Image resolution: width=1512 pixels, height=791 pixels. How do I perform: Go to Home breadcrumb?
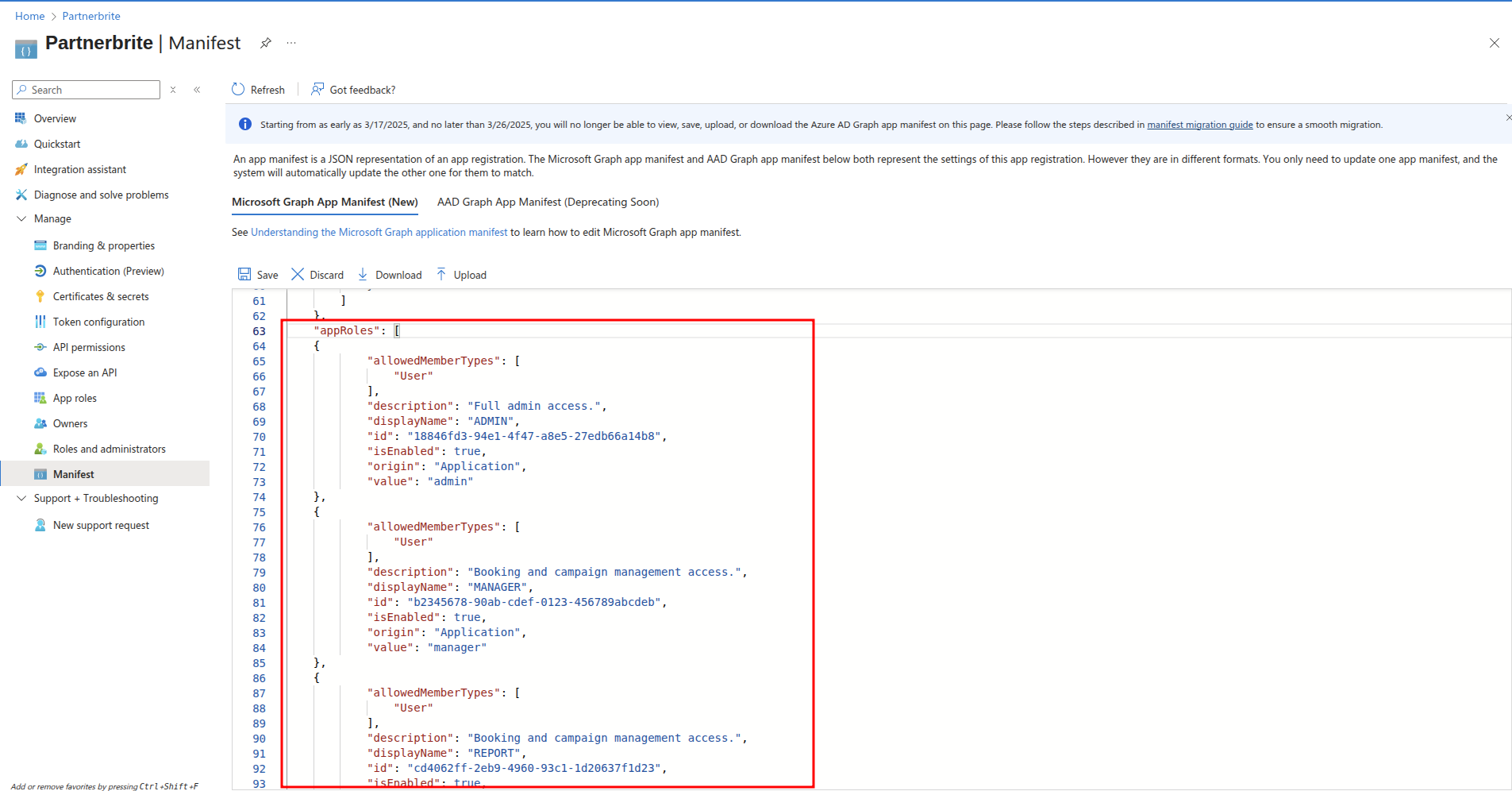pyautogui.click(x=30, y=16)
